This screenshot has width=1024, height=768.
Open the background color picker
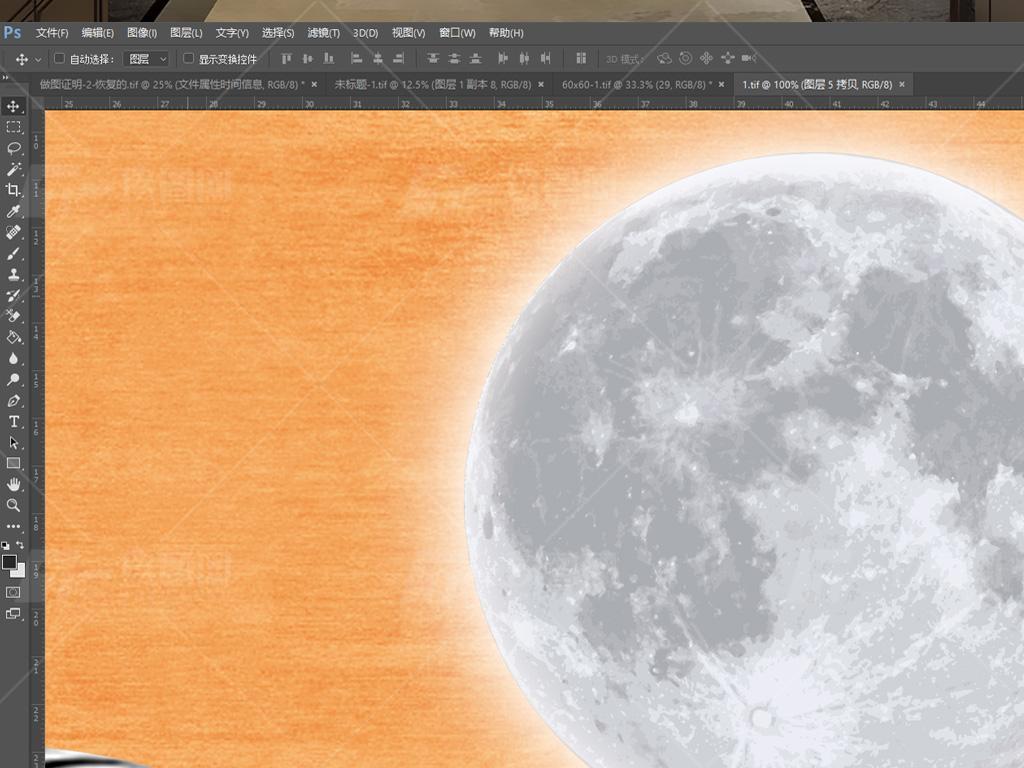[20, 572]
